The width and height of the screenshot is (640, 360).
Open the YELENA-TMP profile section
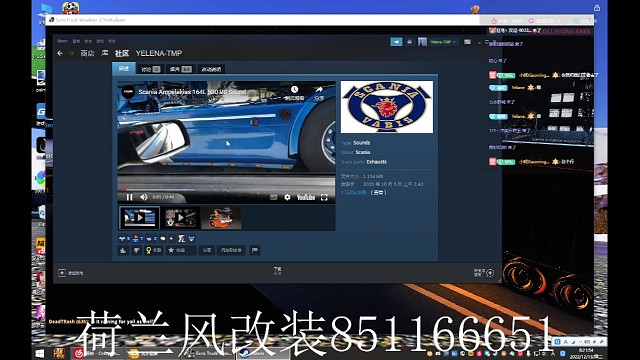[159, 53]
